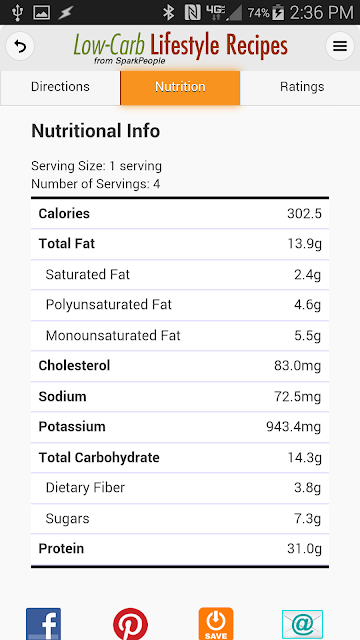360x640 pixels.
Task: Switch to the Directions tab
Action: 60,87
